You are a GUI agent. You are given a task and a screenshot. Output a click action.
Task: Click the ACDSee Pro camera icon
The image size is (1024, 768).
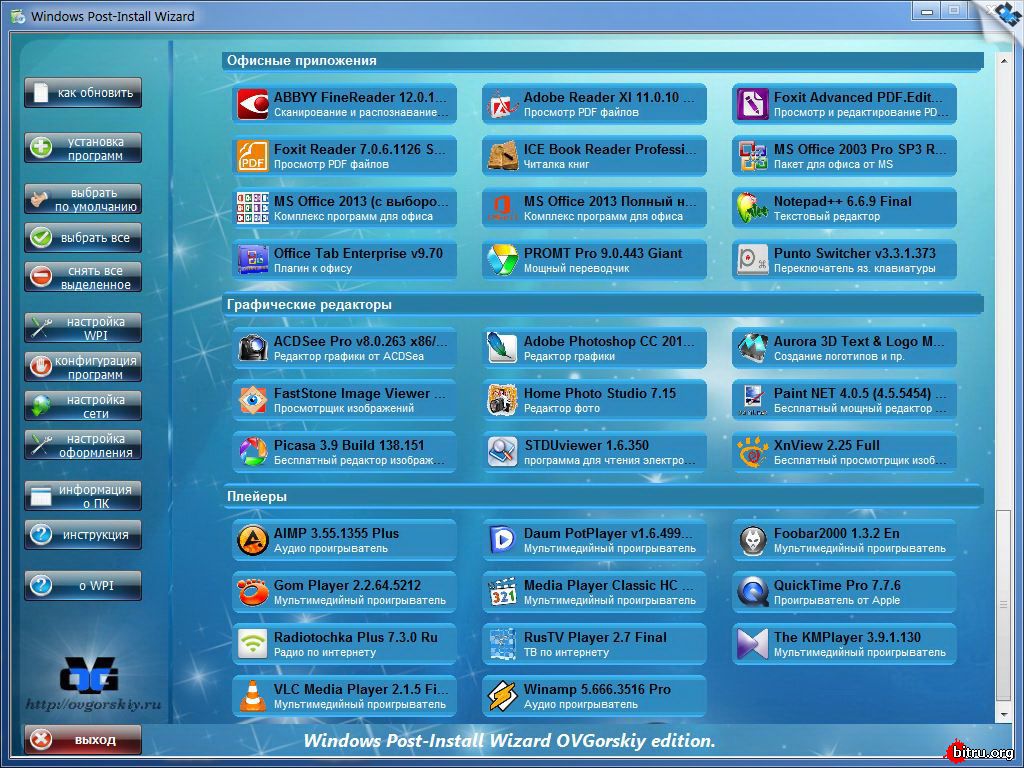pyautogui.click(x=252, y=348)
